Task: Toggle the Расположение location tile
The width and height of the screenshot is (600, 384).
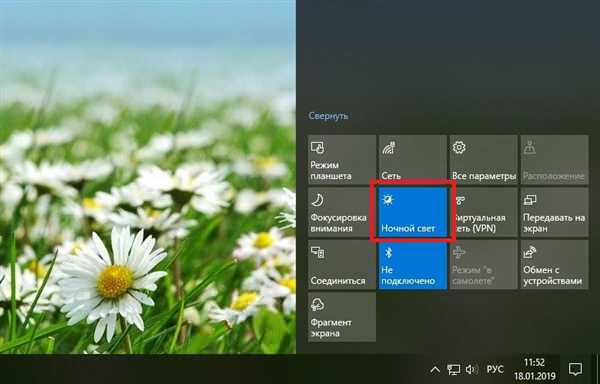Action: pos(554,160)
